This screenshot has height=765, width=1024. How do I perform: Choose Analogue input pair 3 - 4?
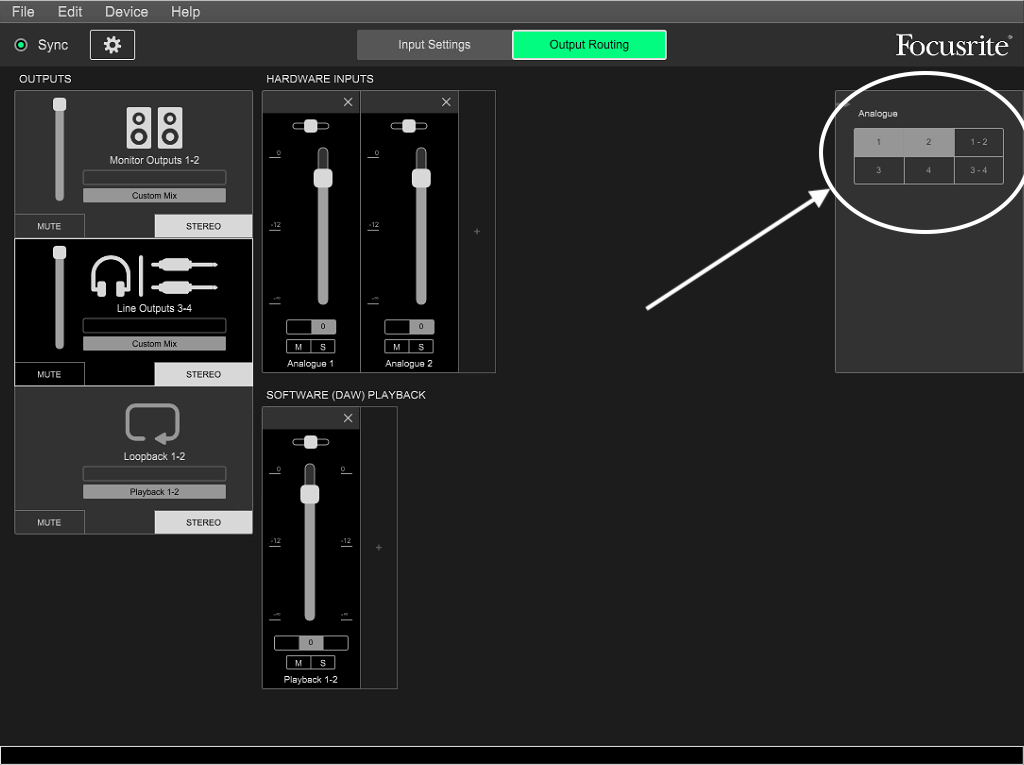[978, 171]
